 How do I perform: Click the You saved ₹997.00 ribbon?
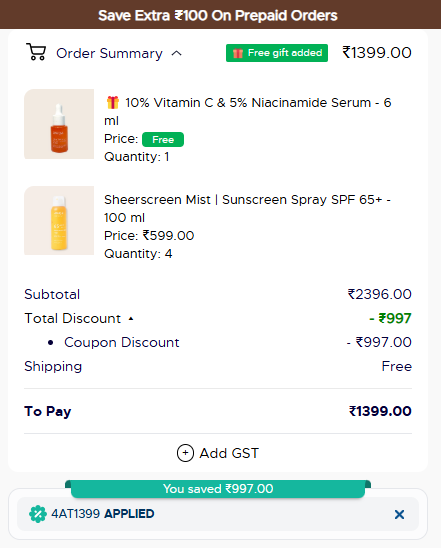218,489
